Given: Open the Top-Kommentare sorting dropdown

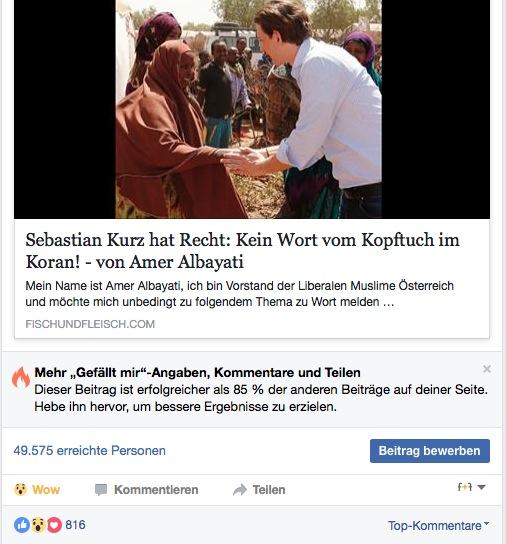Looking at the screenshot, I should click(x=438, y=525).
